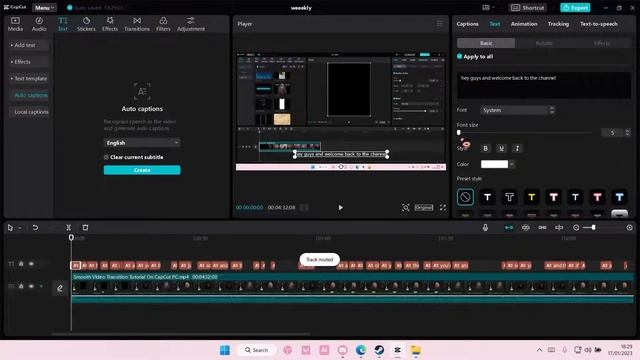Viewport: 640px width, 360px height.
Task: Expand the Text template section
Action: click(x=29, y=78)
